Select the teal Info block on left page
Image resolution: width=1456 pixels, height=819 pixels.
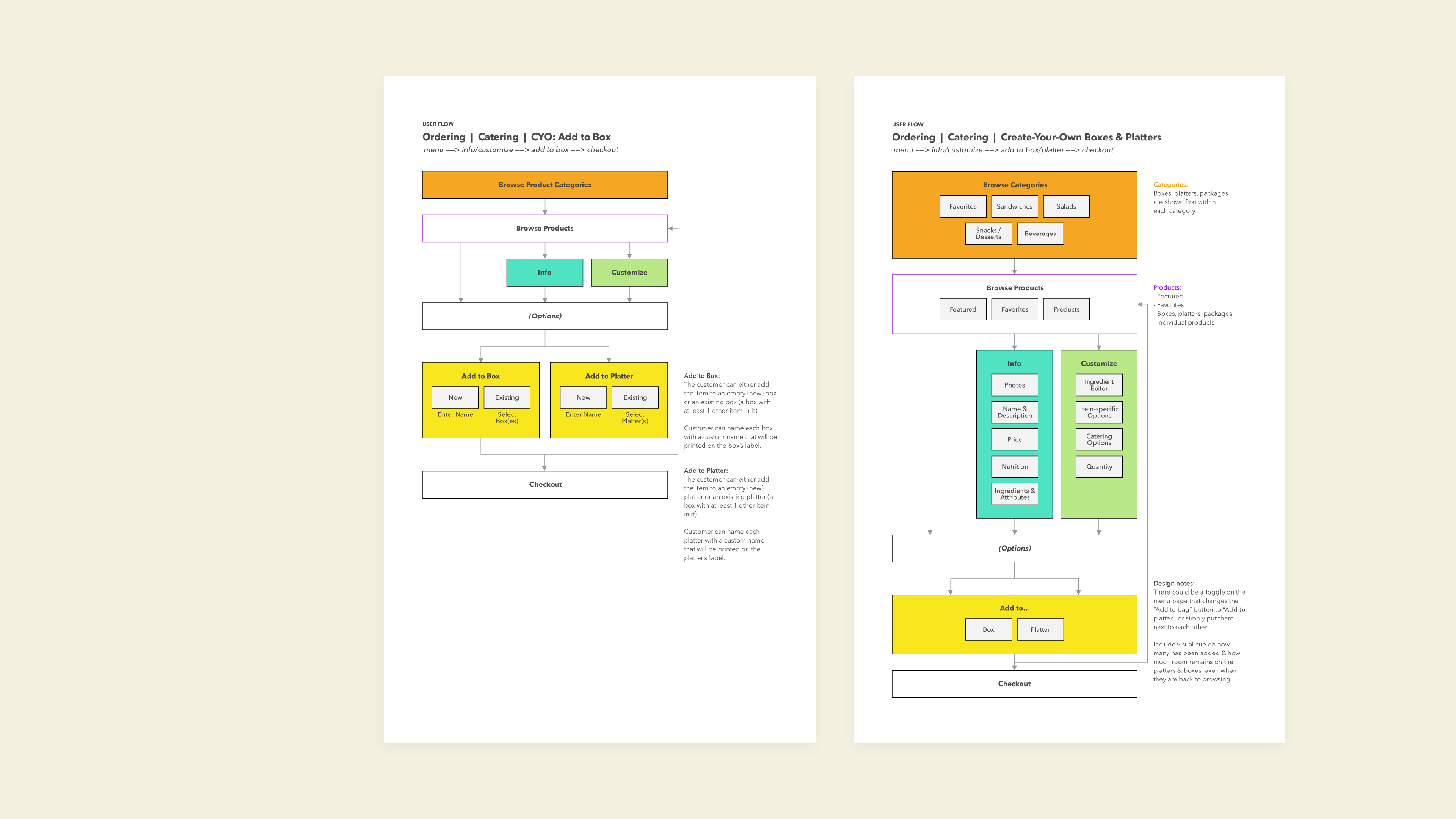544,273
